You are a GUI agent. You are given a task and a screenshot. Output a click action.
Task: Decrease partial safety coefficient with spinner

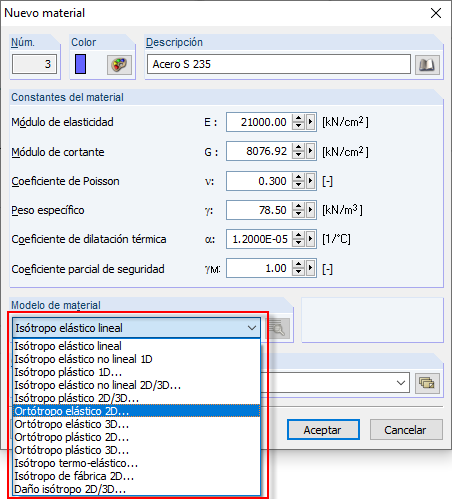[298, 272]
